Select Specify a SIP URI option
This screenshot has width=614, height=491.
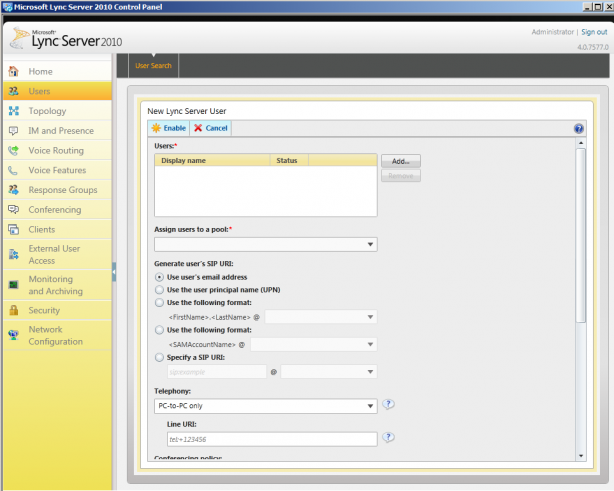[x=159, y=357]
